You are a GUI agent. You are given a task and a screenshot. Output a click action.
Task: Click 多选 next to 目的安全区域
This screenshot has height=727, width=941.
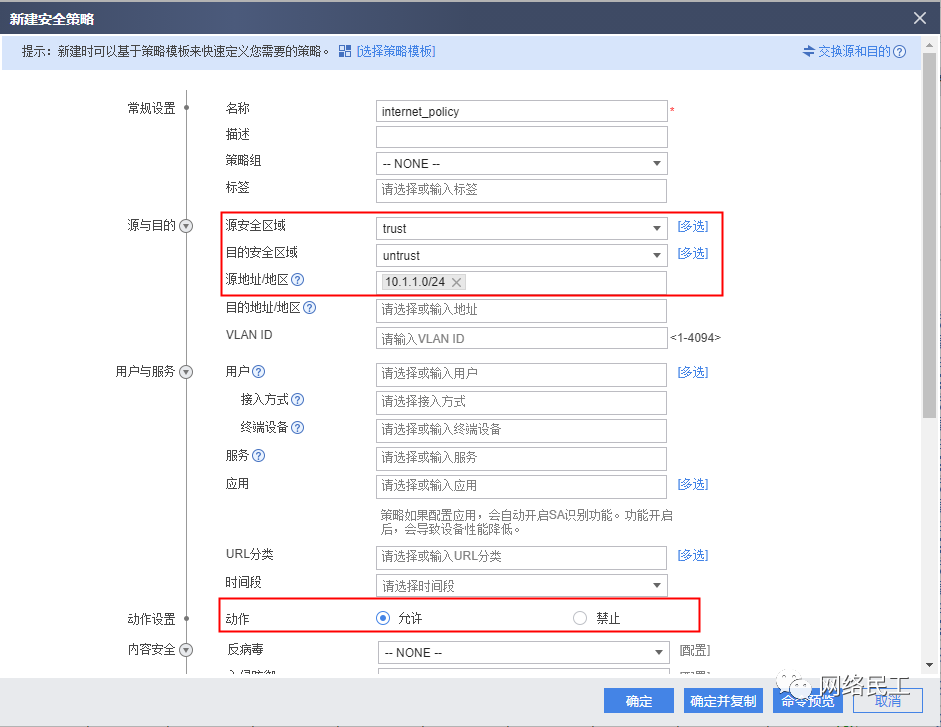tap(693, 253)
